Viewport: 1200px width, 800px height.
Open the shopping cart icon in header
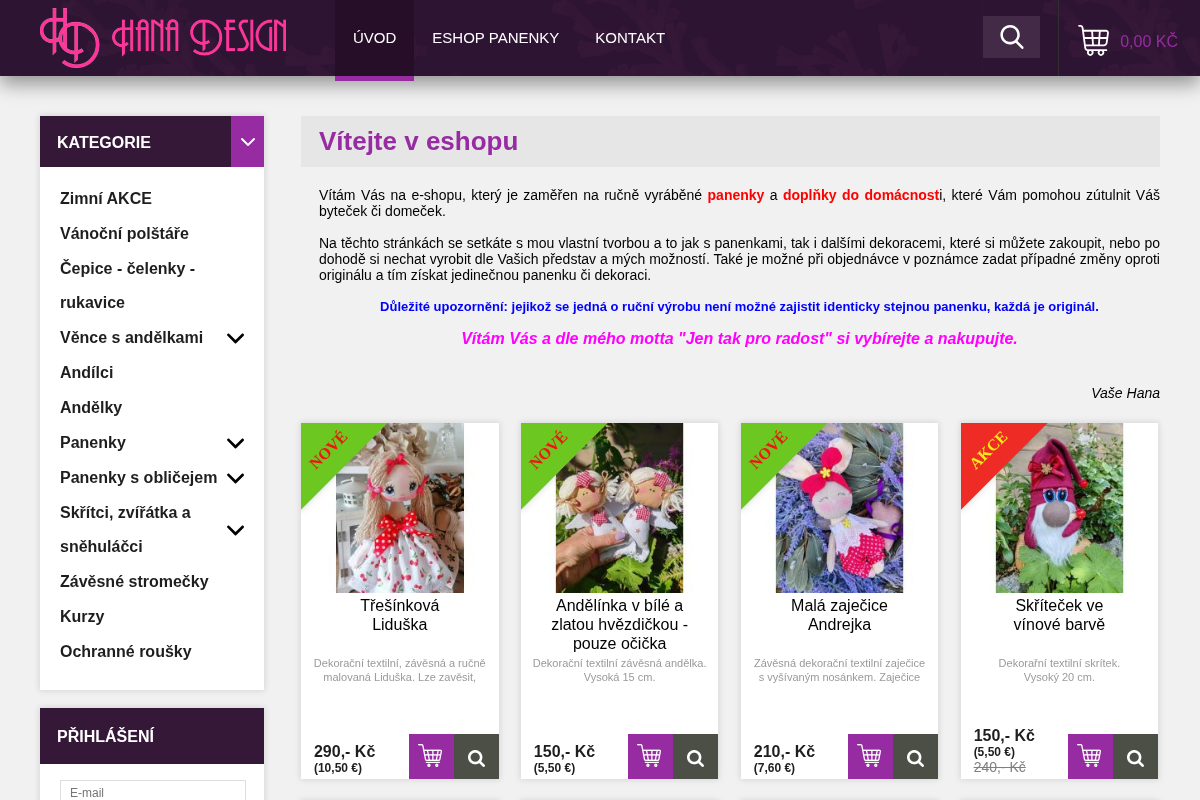[1093, 40]
